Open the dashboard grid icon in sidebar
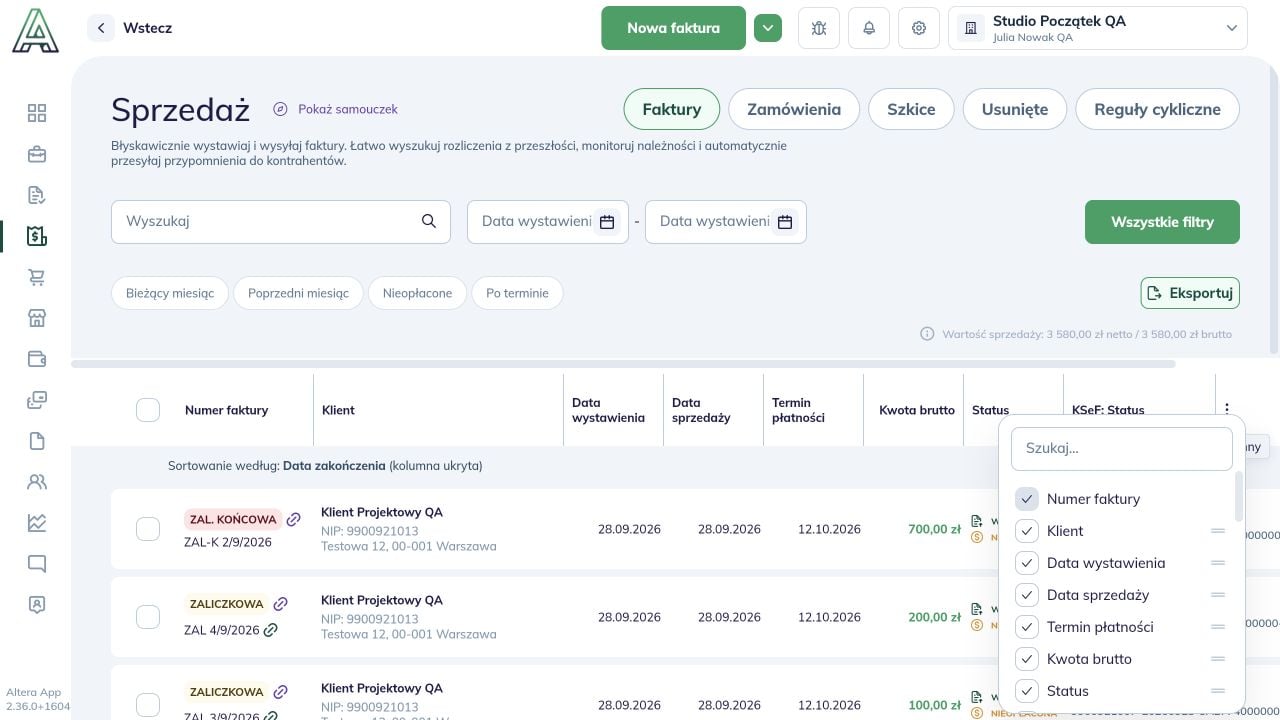1280x720 pixels. click(x=37, y=113)
